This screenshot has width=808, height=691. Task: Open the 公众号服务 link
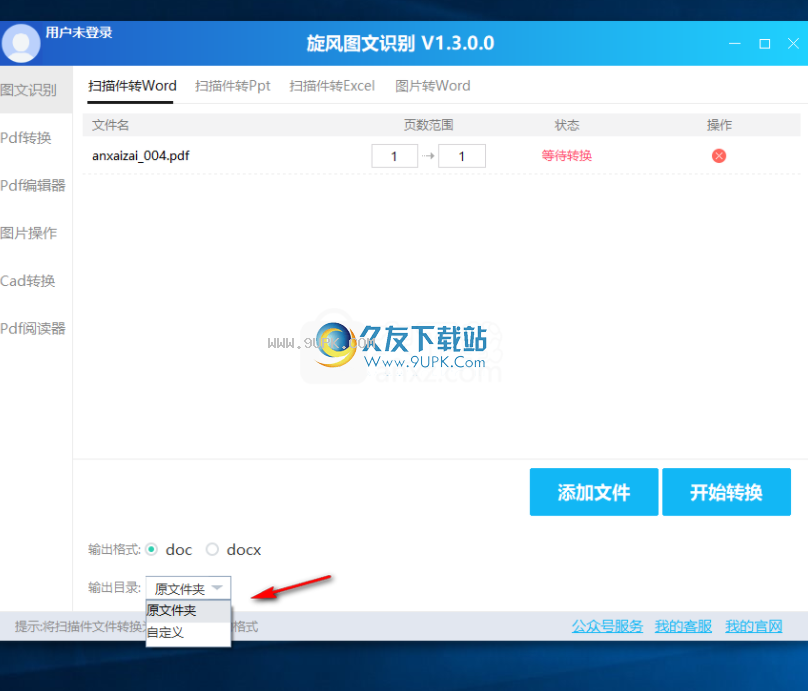coord(607,626)
